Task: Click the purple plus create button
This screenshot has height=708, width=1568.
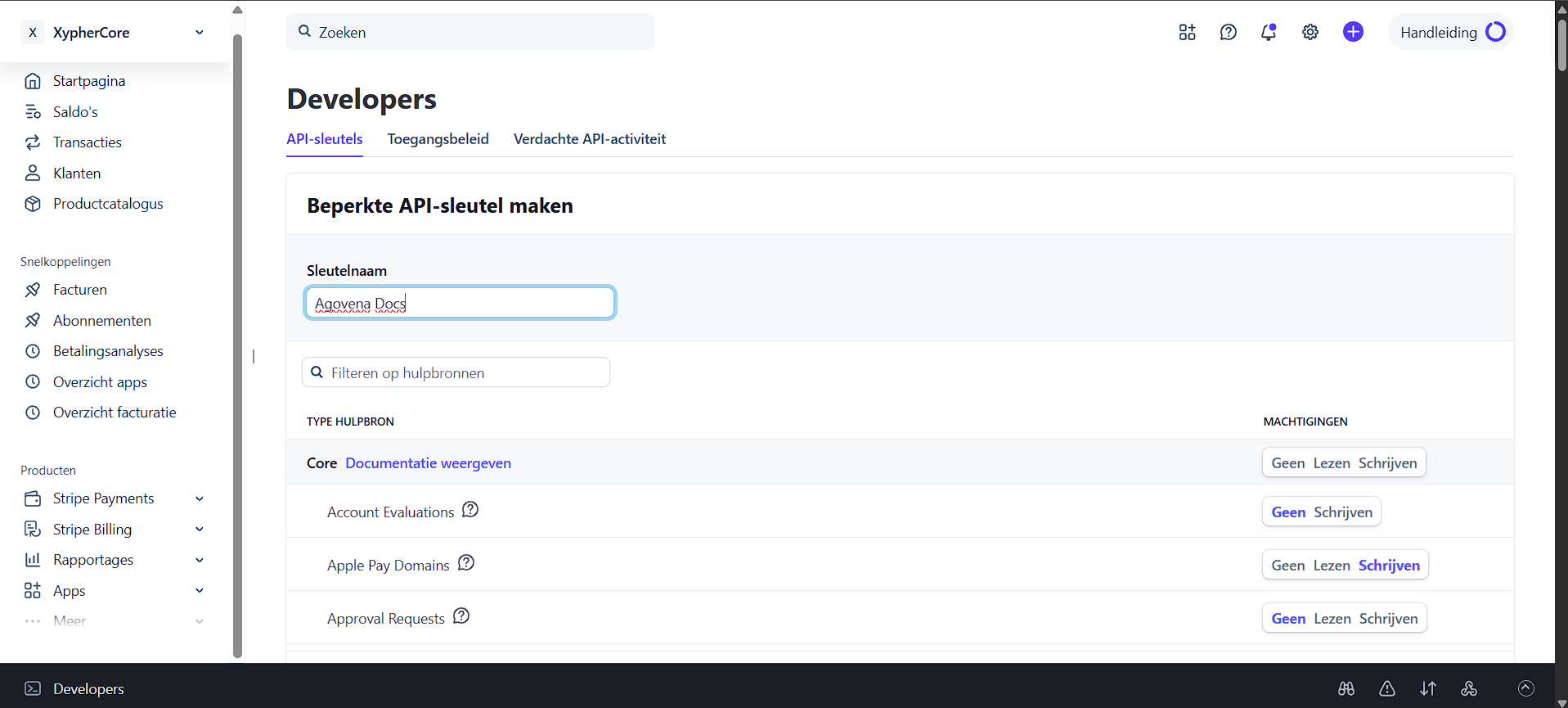Action: pyautogui.click(x=1353, y=32)
